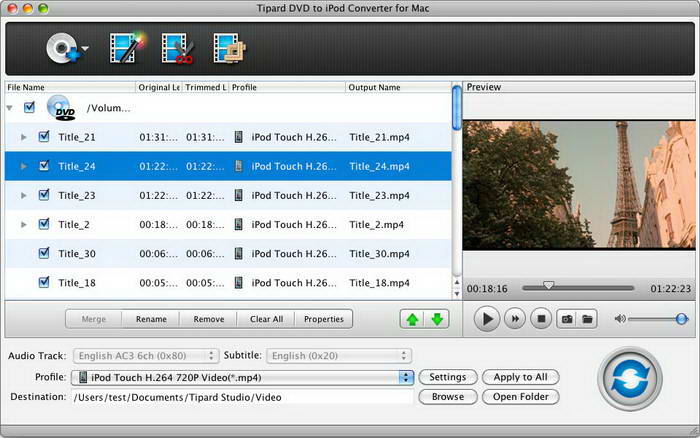Viewport: 700px width, 438px height.
Task: Uncheck the Title_24 checkbox
Action: click(44, 166)
